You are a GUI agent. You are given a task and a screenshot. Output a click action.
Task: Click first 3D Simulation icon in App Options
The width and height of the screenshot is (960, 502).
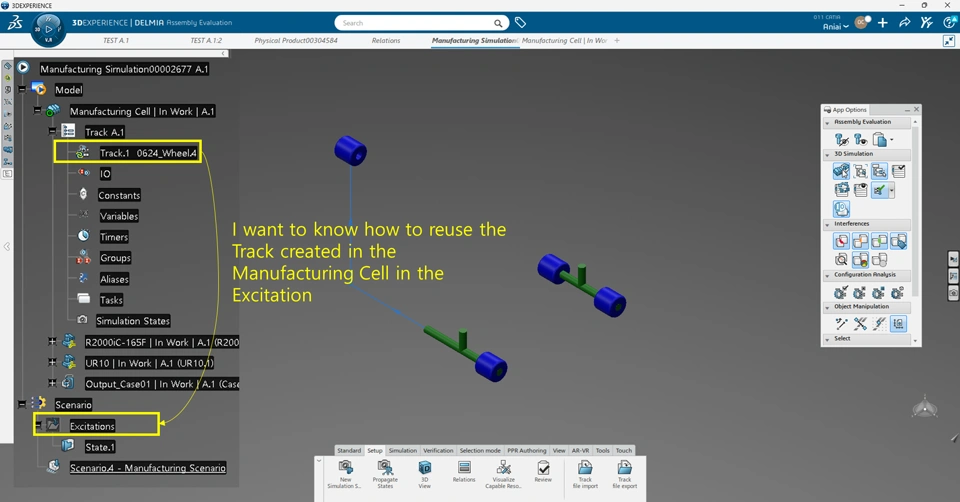click(x=842, y=171)
